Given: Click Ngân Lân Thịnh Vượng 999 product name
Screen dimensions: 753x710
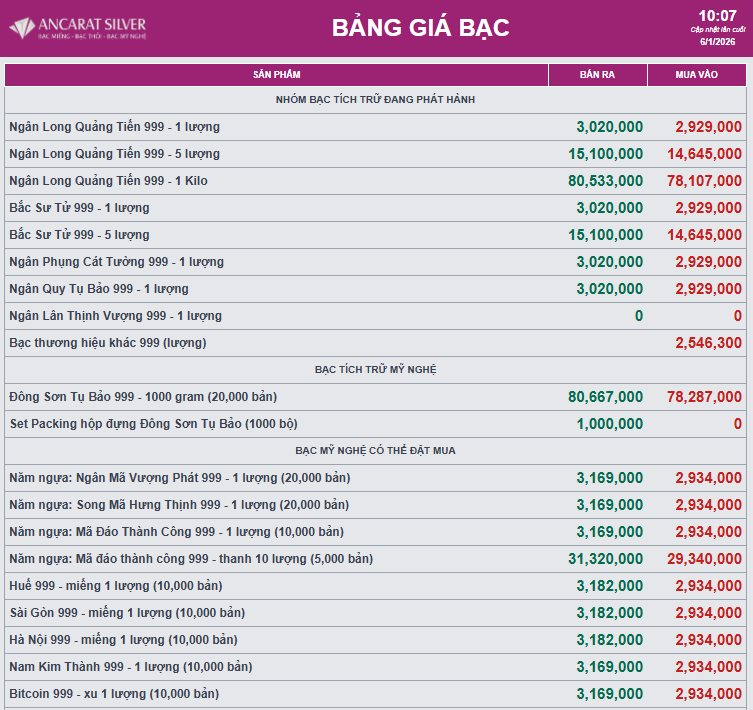Looking at the screenshot, I should [x=115, y=316].
